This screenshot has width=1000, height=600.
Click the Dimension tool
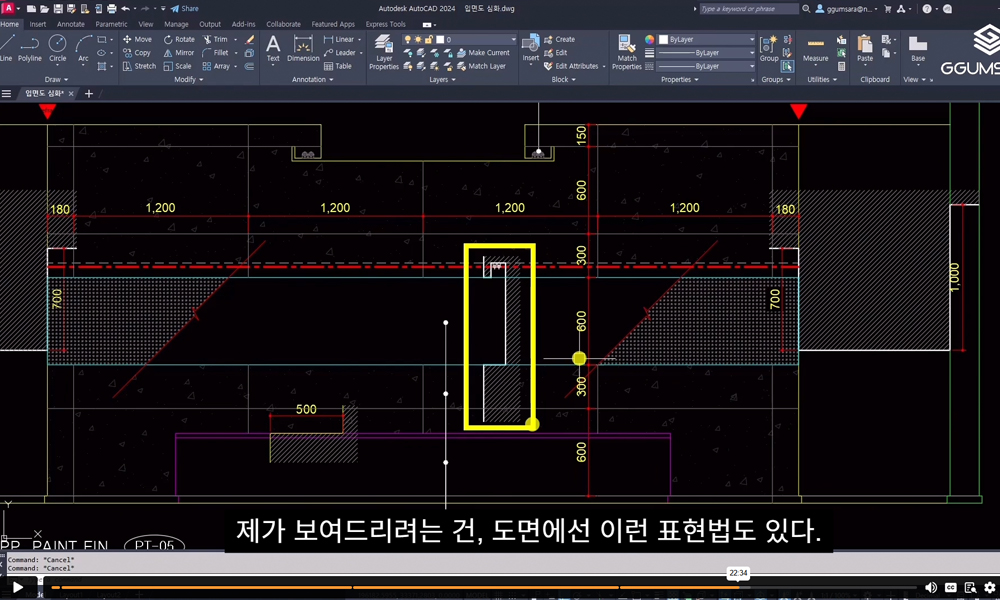tap(303, 49)
